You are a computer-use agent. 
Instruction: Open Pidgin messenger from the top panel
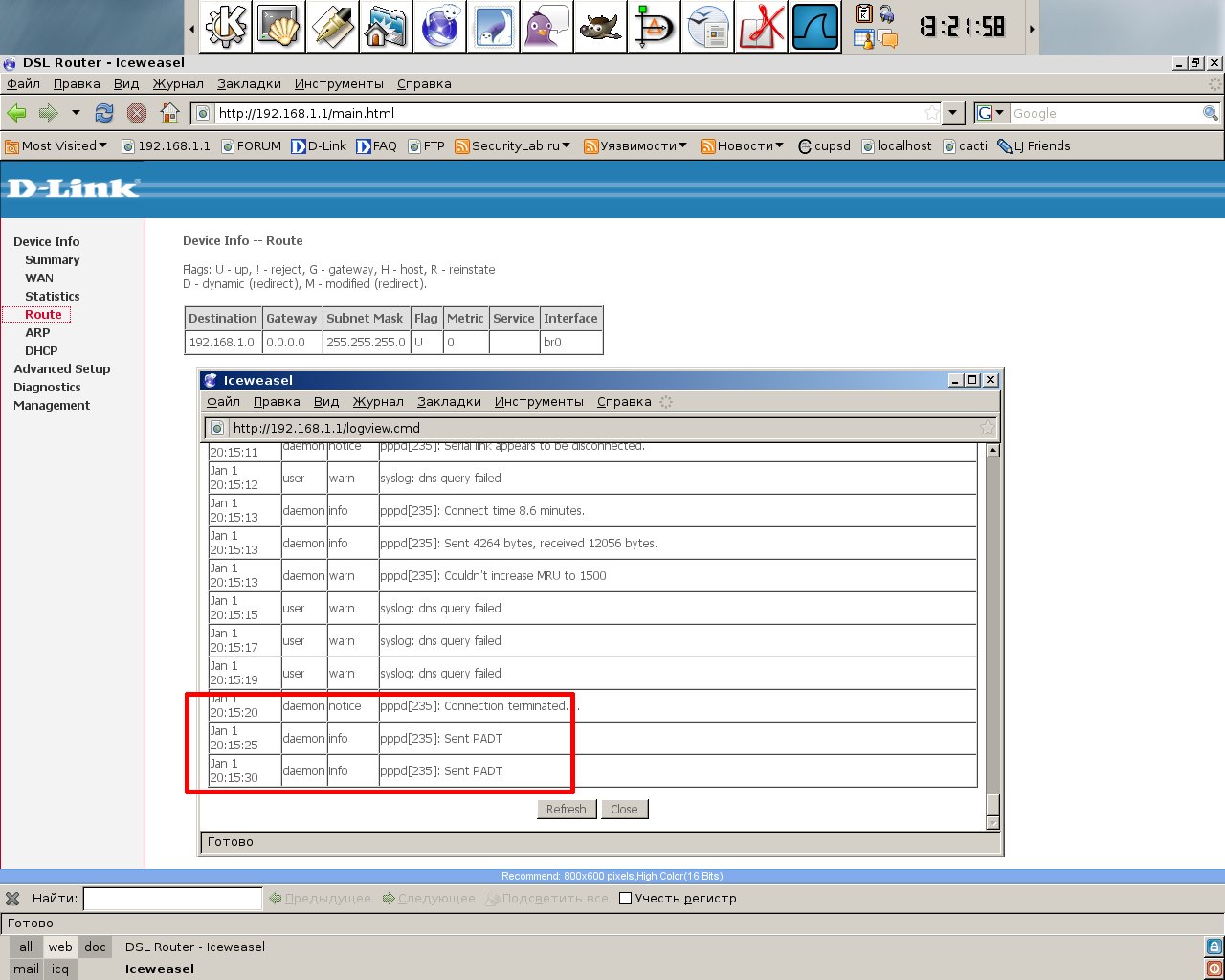(547, 27)
